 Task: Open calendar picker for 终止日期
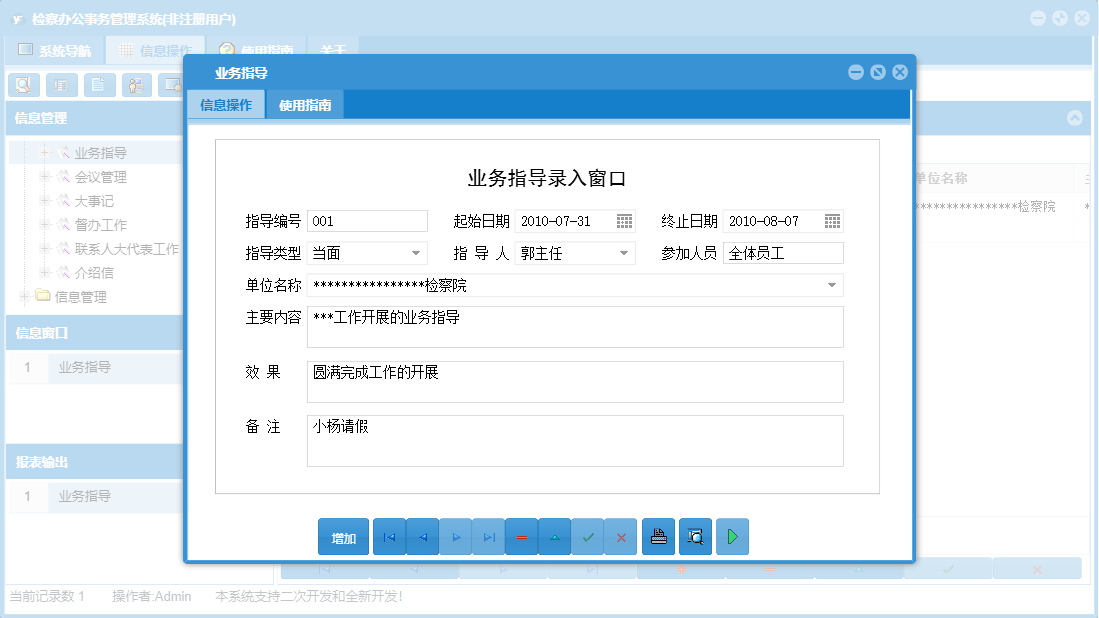coord(832,220)
